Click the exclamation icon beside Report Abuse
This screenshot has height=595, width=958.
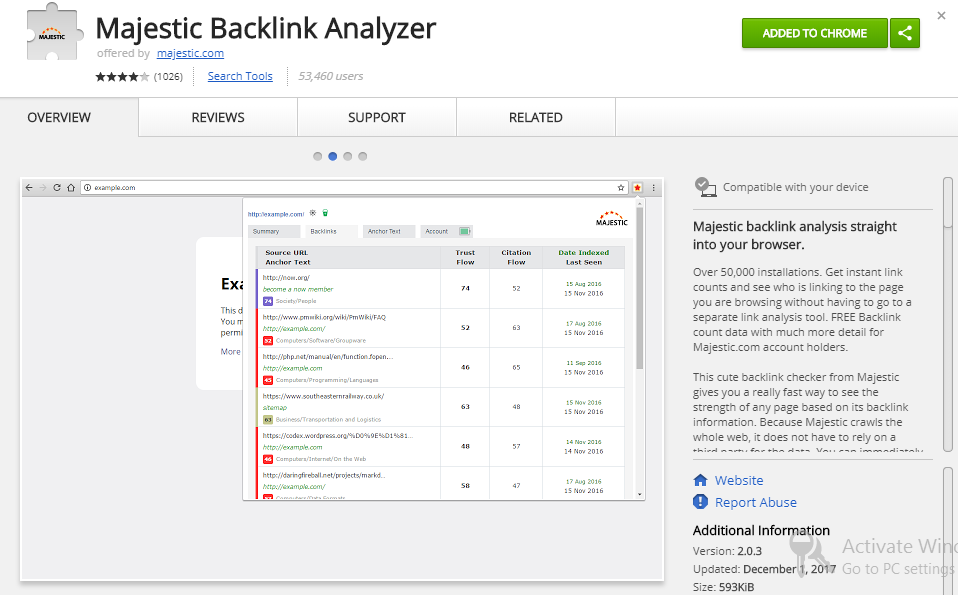point(700,502)
